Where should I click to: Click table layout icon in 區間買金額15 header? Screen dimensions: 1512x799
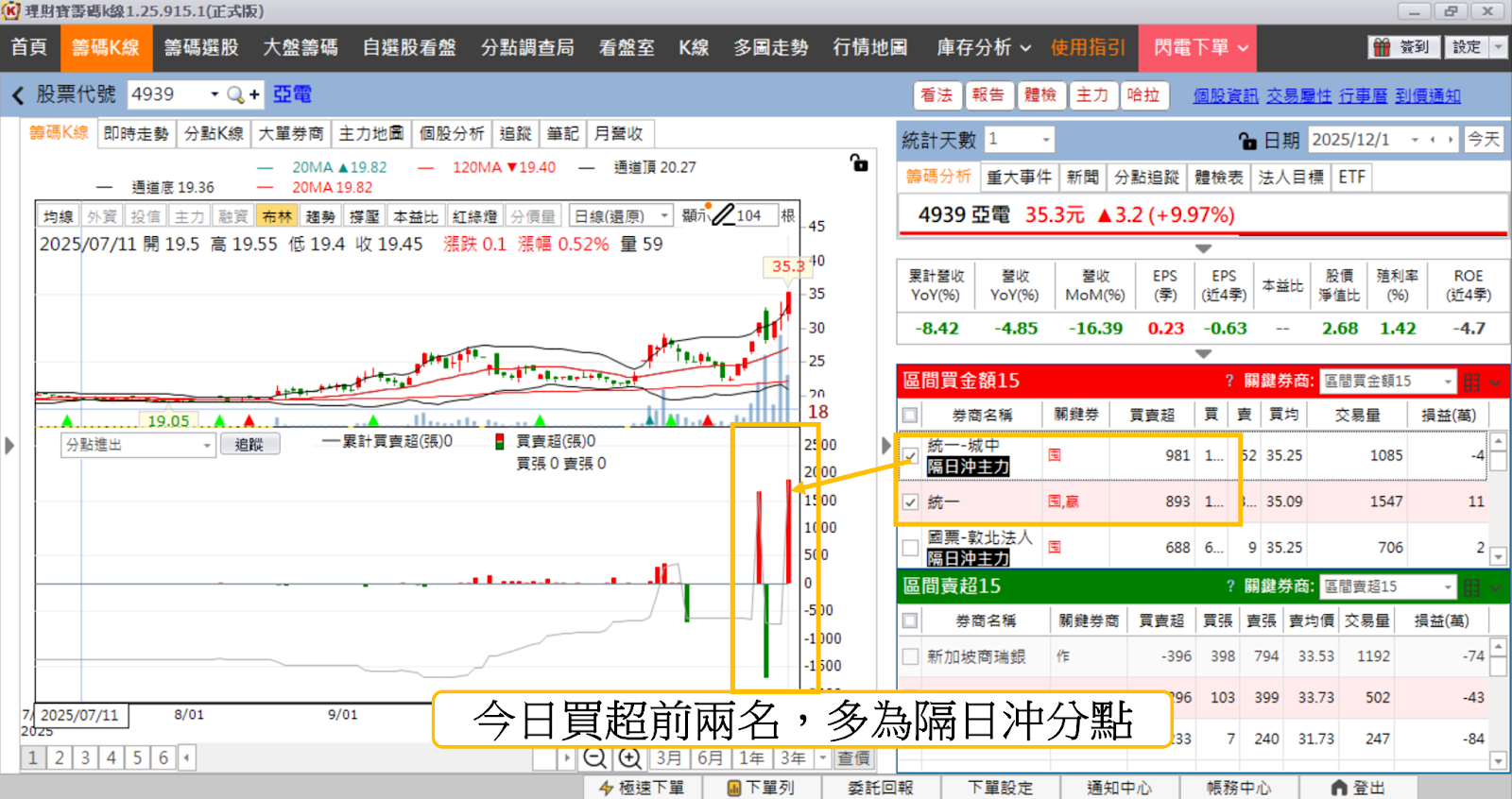point(1471,382)
